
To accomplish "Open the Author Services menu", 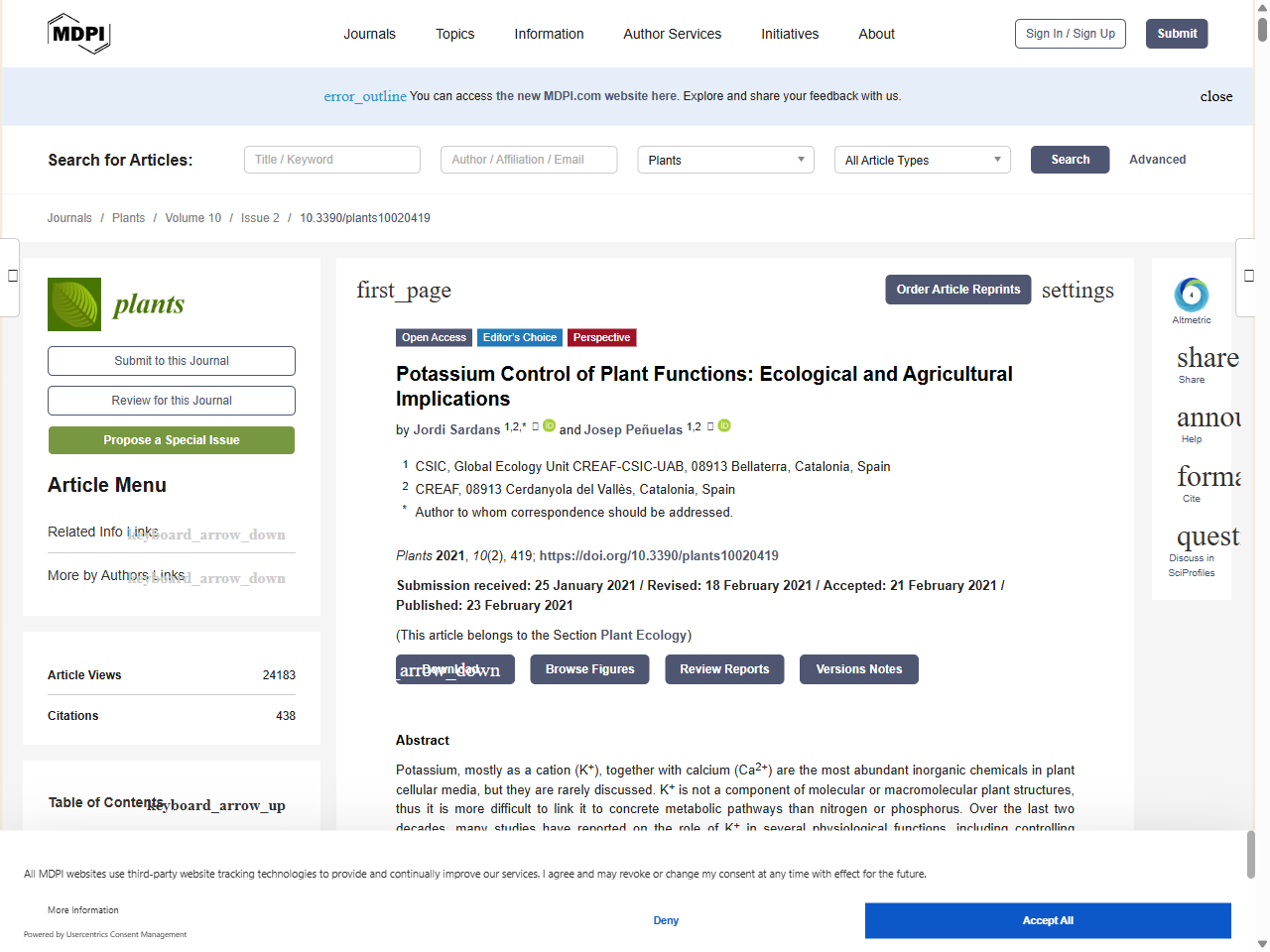I will click(672, 34).
